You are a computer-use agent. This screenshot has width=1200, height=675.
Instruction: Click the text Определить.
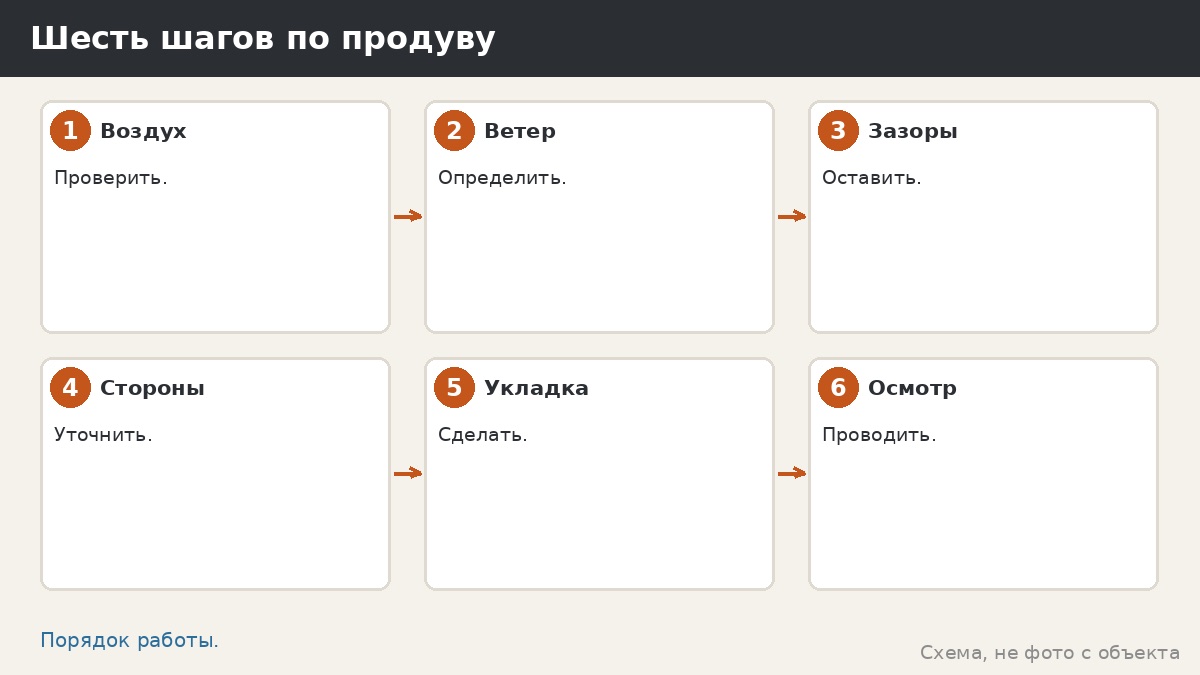tap(502, 179)
